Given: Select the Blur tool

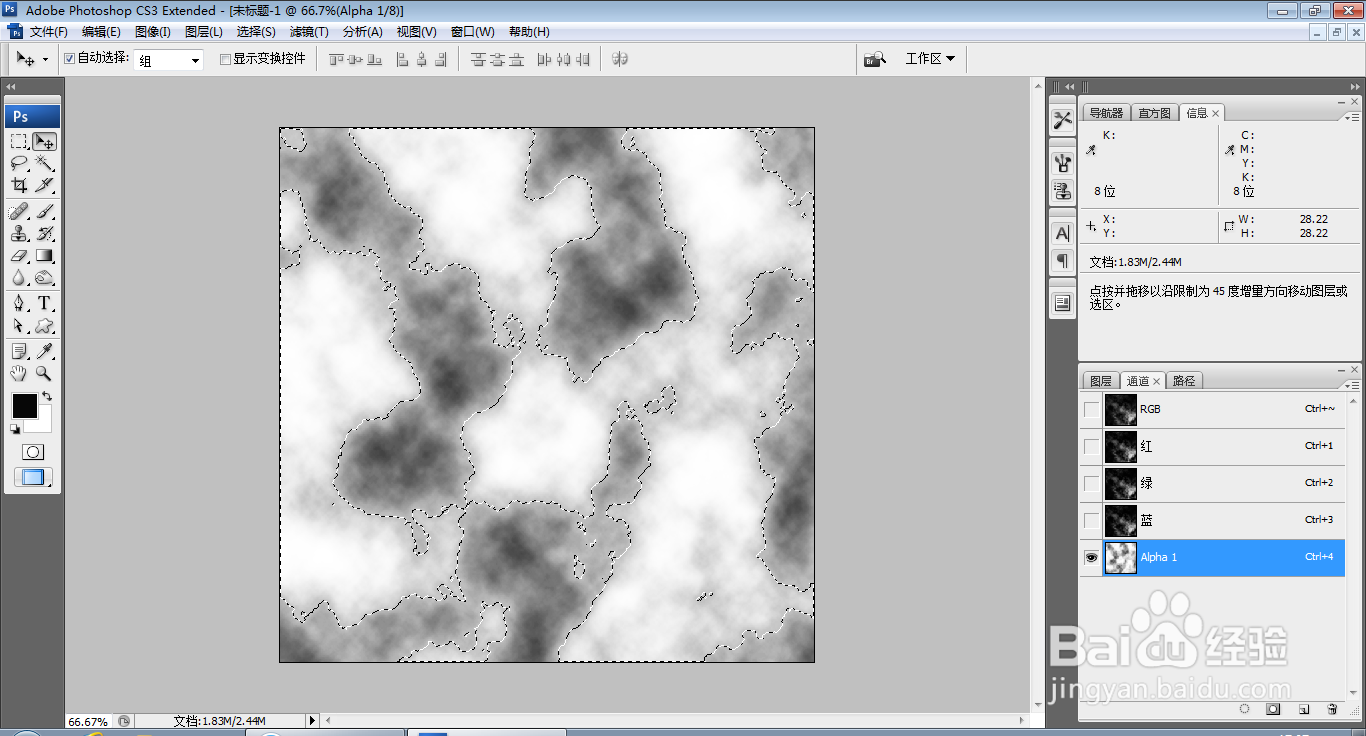Looking at the screenshot, I should pos(19,278).
